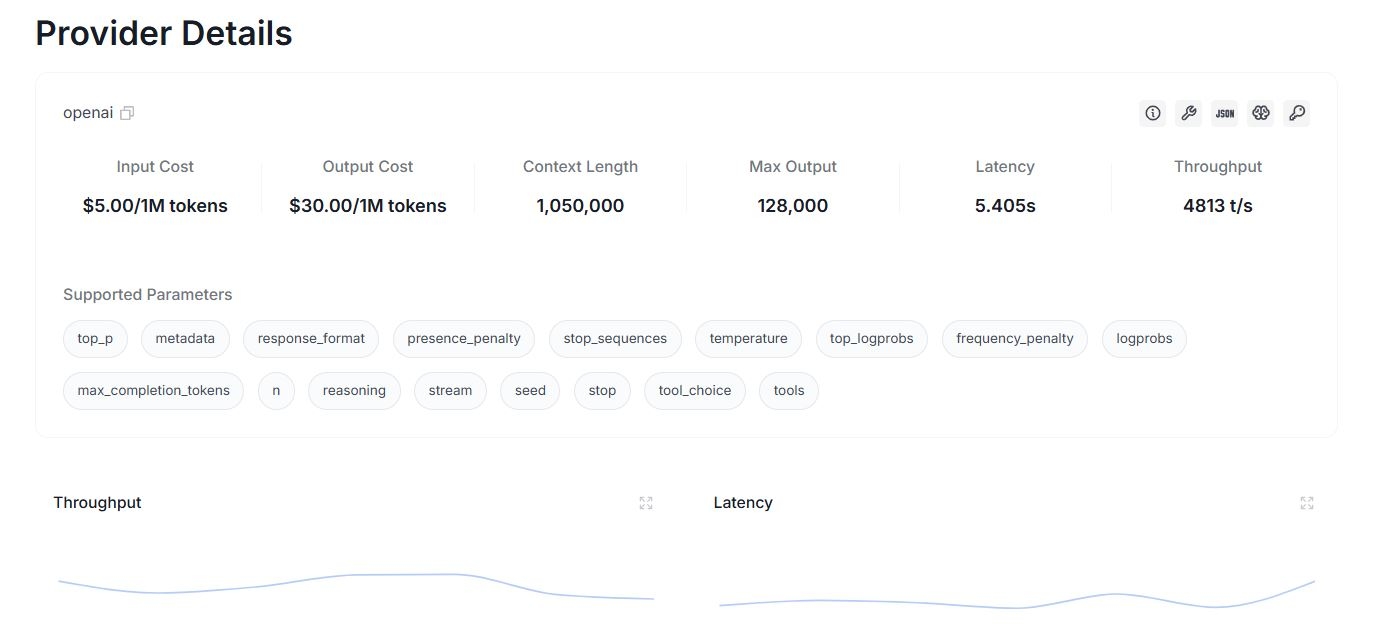Copy the openai provider name
1388x640 pixels.
[127, 113]
